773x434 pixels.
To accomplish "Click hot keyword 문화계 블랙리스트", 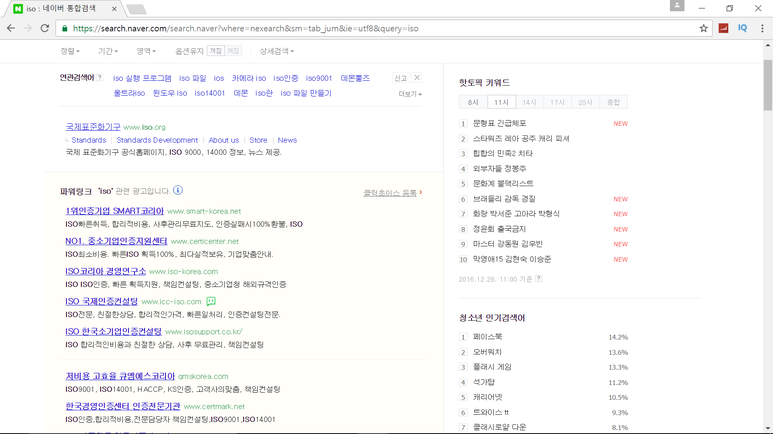I will pyautogui.click(x=503, y=183).
